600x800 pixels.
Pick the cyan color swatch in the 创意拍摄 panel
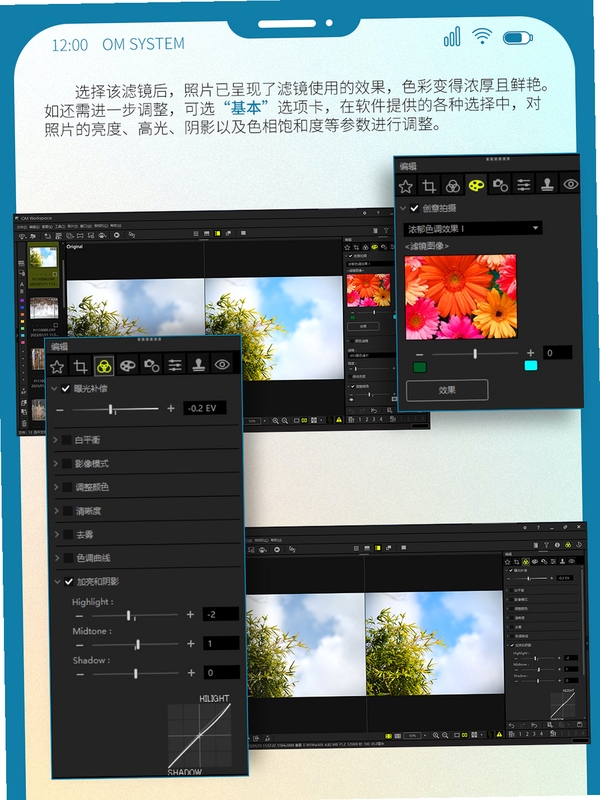pos(531,365)
